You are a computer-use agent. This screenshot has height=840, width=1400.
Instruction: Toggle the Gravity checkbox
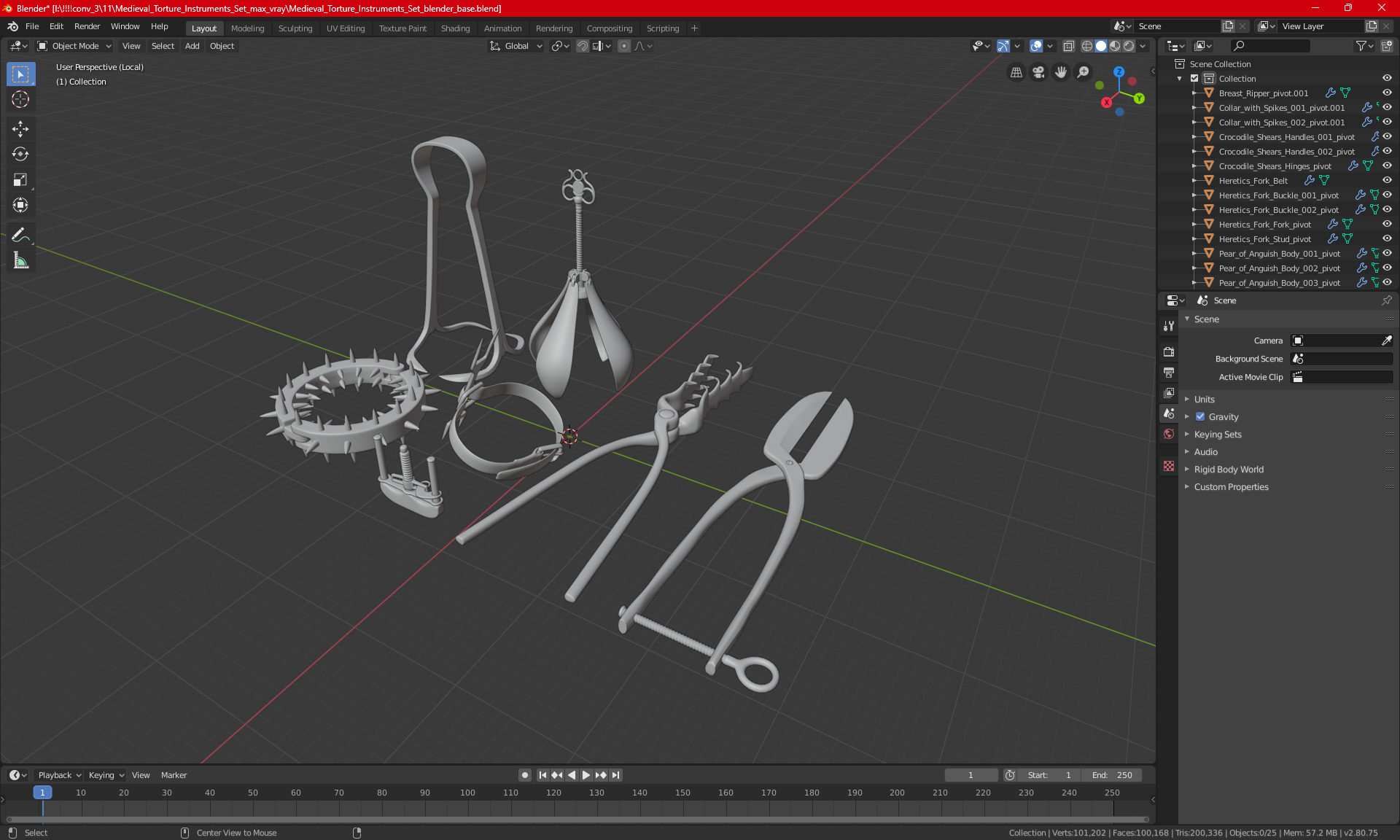(1200, 417)
